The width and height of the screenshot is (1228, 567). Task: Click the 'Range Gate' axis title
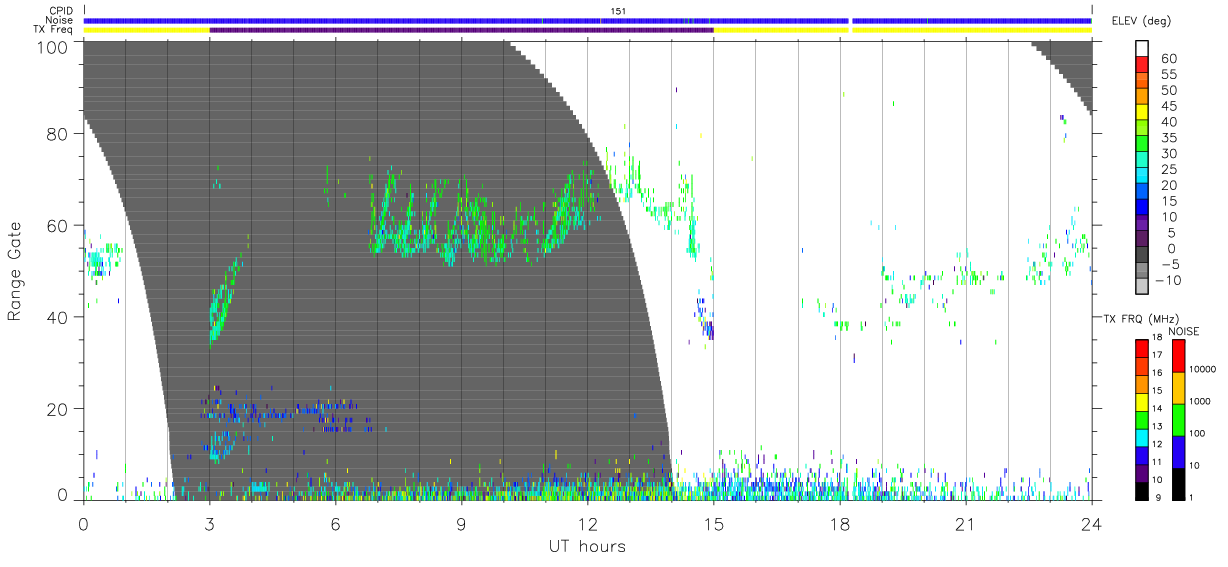click(15, 271)
